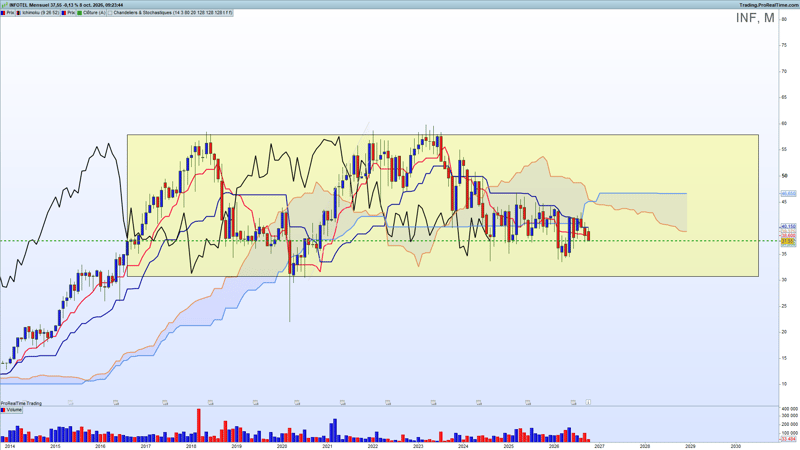Select the Volume panel label
Viewport: 800px width, 450px height.
click(x=12, y=410)
